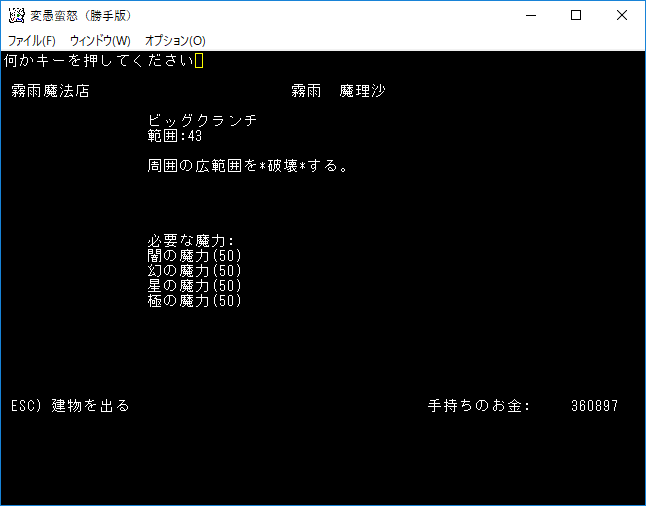Click the character name 霧雨 魔理沙

(338, 91)
